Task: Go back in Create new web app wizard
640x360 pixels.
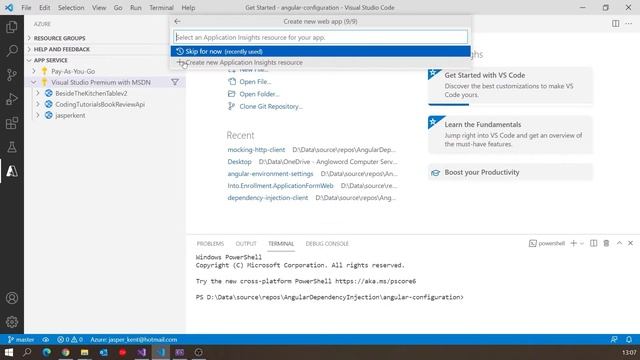Action: (x=177, y=21)
